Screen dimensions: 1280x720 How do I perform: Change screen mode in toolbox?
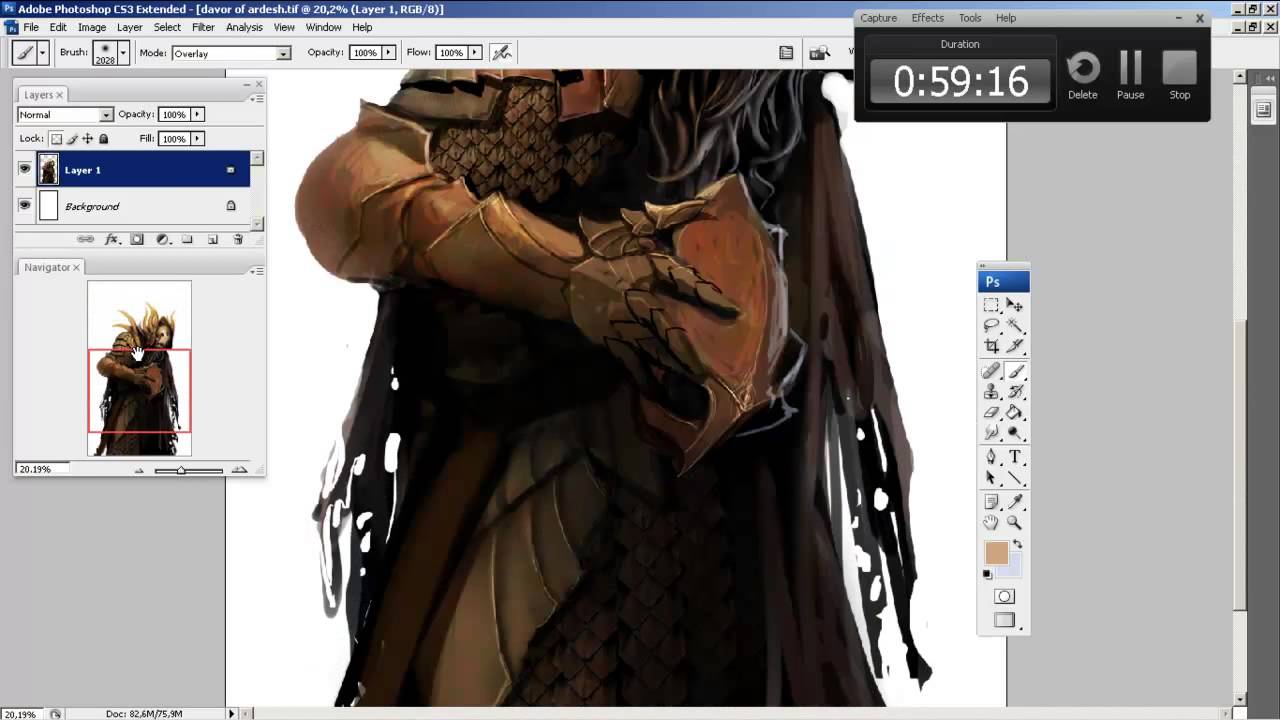click(x=1004, y=621)
